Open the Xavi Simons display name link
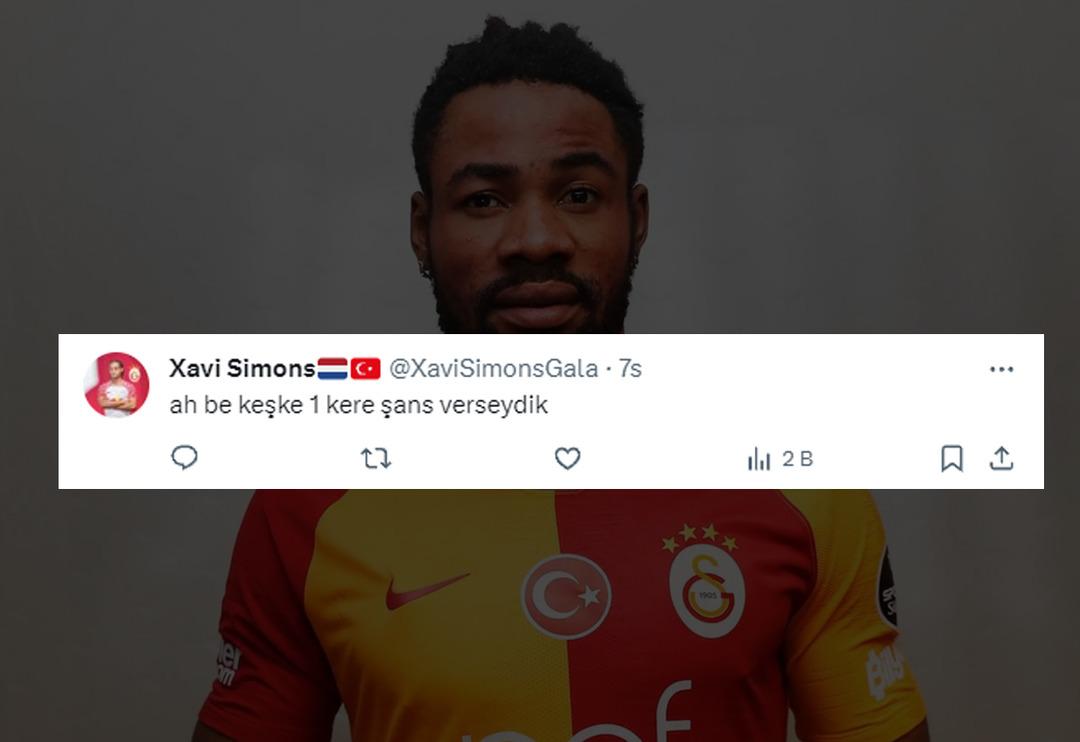This screenshot has height=742, width=1080. [242, 369]
